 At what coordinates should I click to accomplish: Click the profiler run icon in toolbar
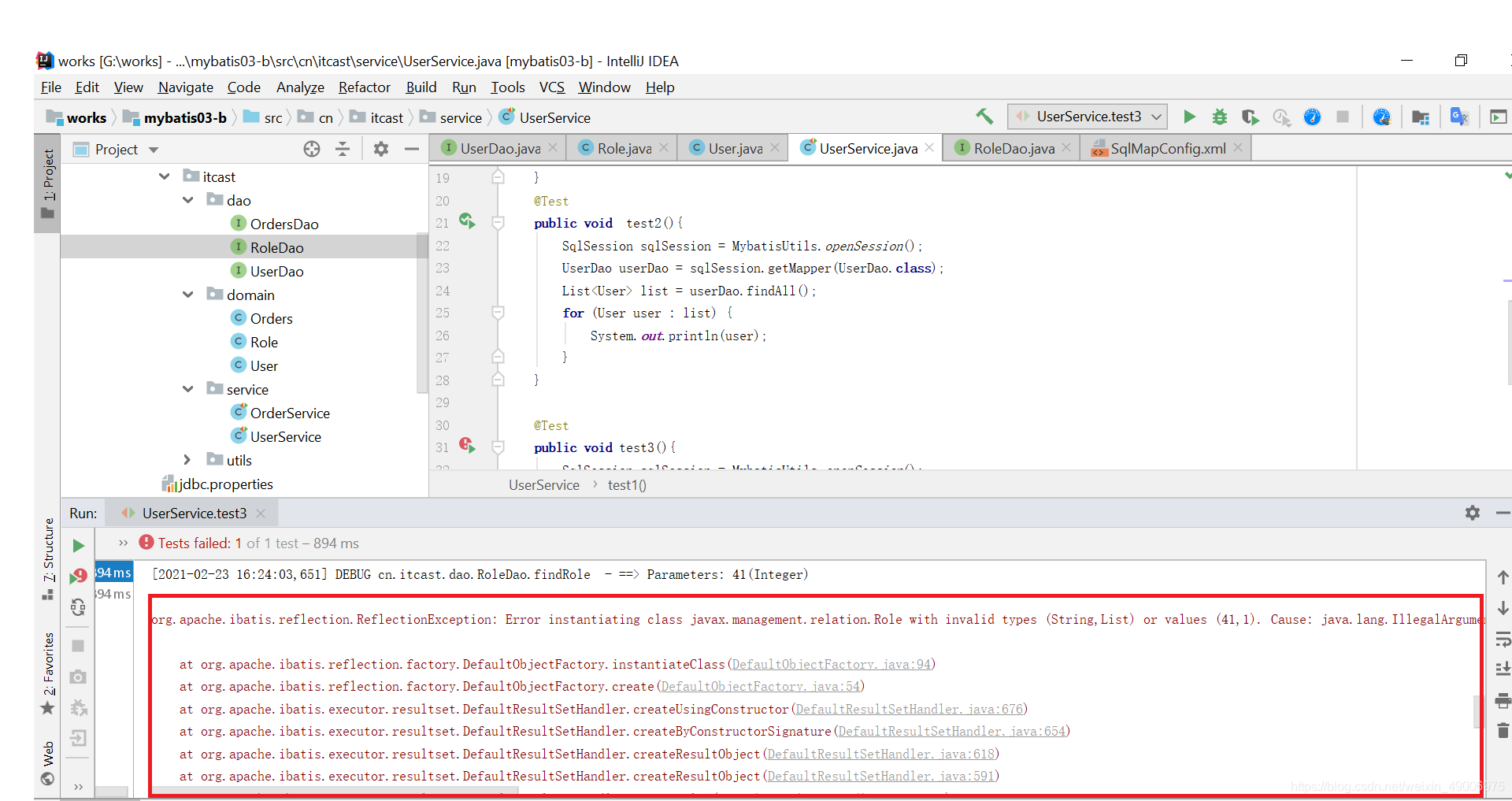coord(1281,117)
